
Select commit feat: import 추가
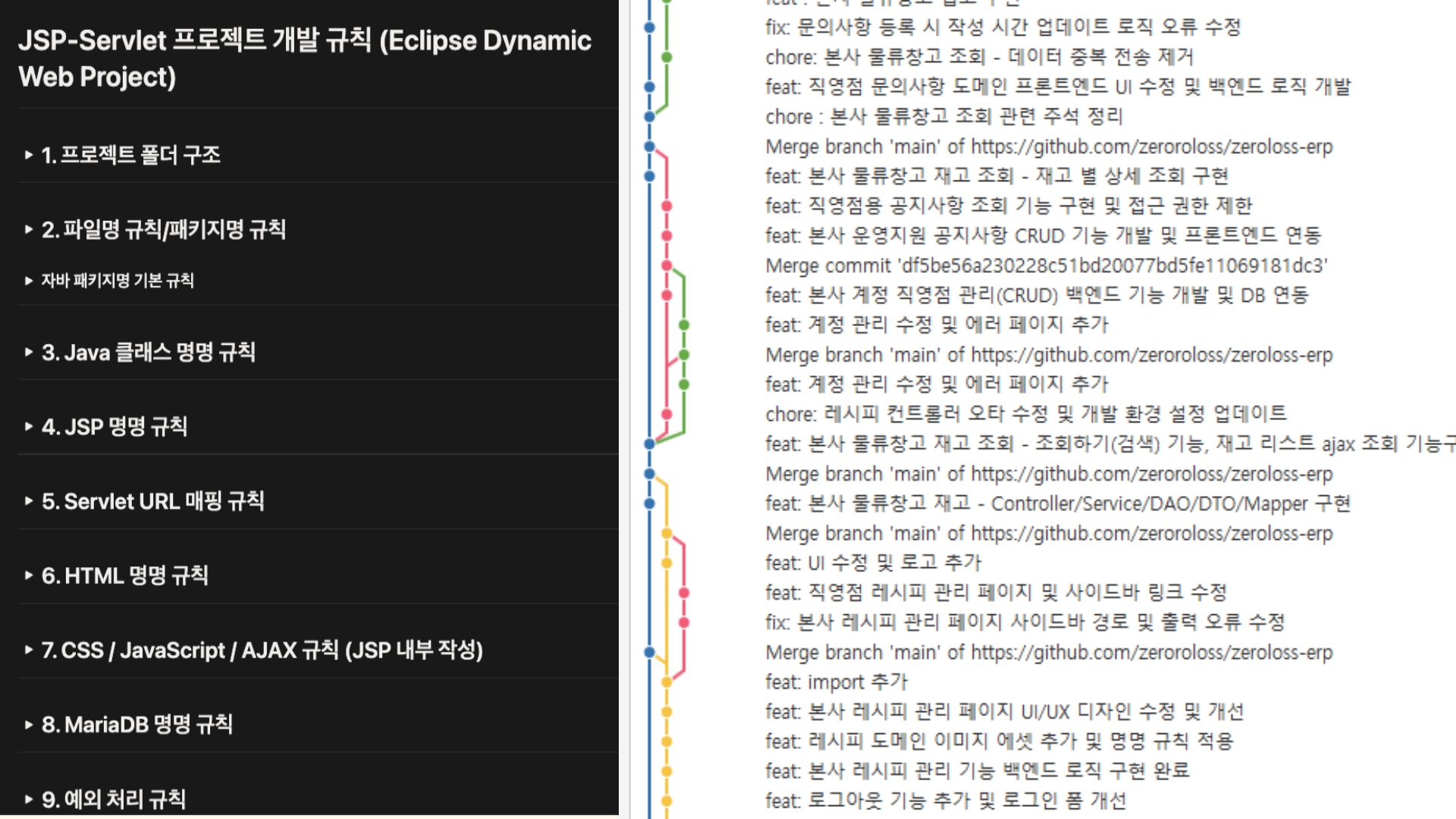click(x=836, y=682)
